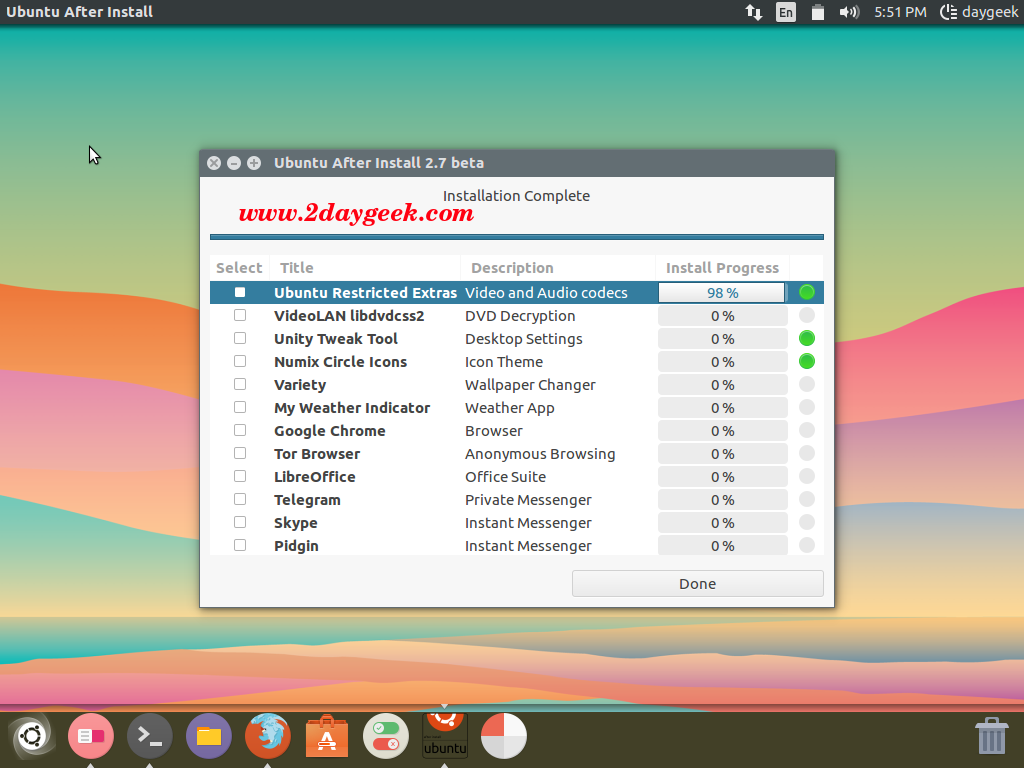Image resolution: width=1024 pixels, height=768 pixels.
Task: Enable the Numix Circle Icons checkbox
Action: coord(240,361)
